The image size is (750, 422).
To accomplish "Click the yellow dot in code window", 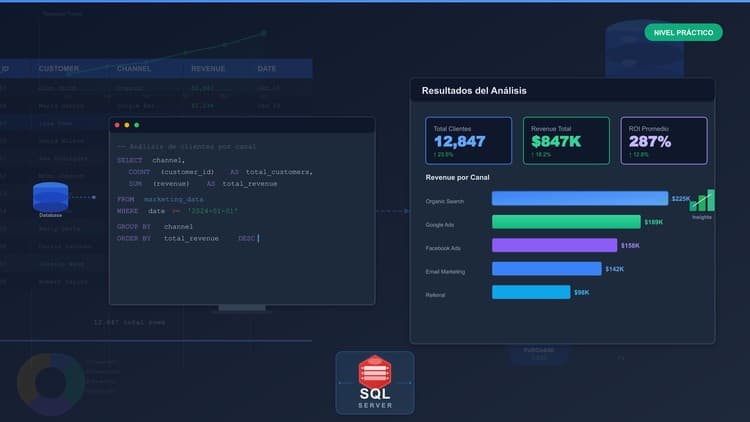I will [127, 125].
